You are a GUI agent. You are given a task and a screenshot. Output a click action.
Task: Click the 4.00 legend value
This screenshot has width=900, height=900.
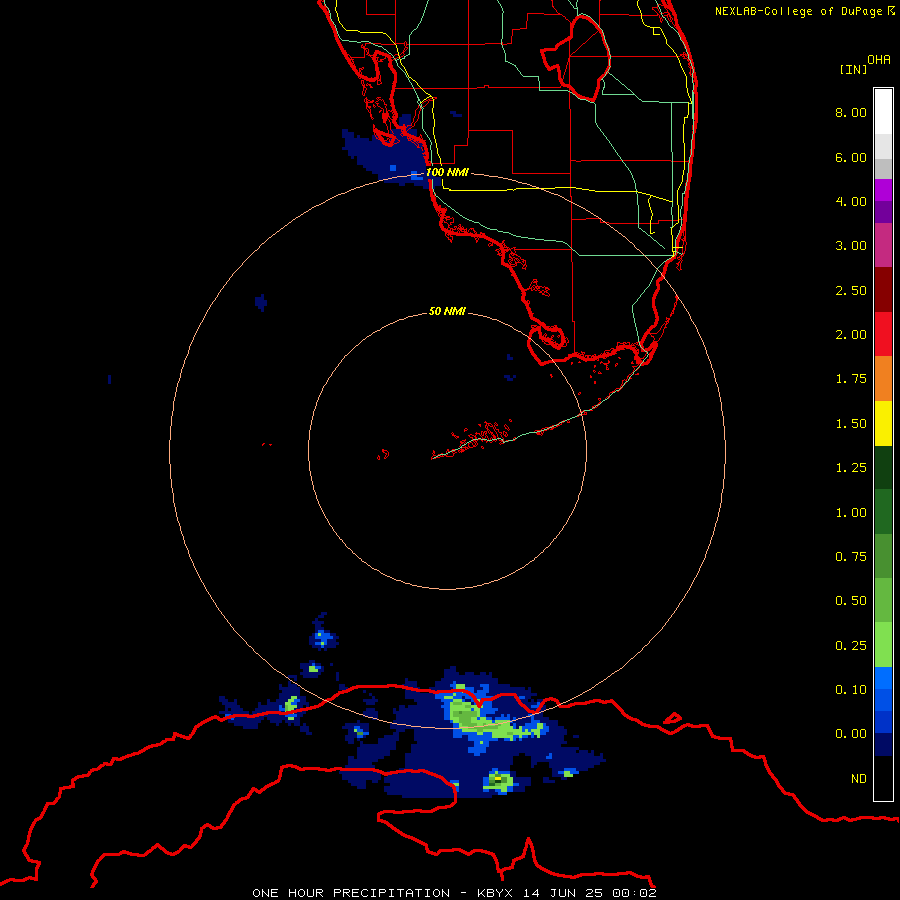(x=851, y=201)
